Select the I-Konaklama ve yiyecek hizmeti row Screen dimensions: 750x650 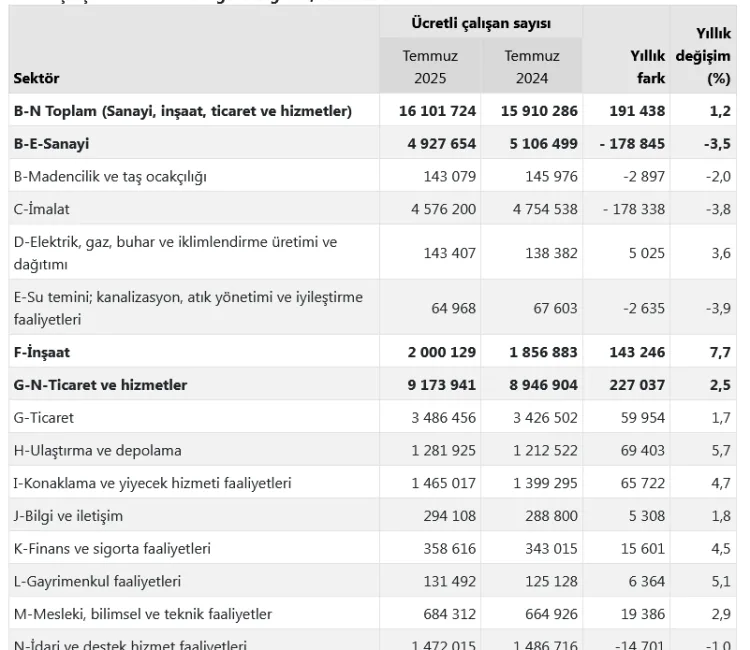(152, 483)
